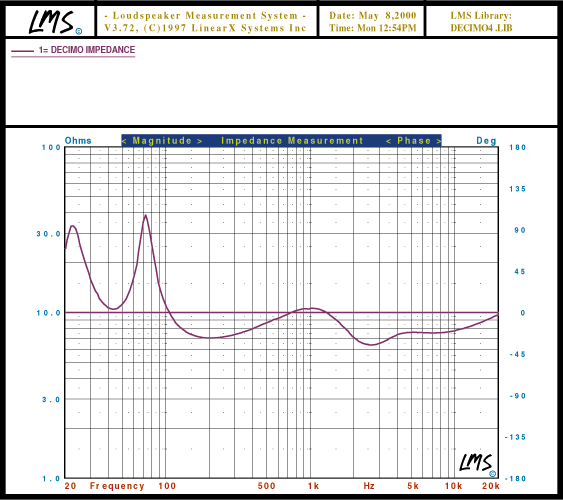The width and height of the screenshot is (563, 500).
Task: Click the '90' degree axis value
Action: point(520,230)
